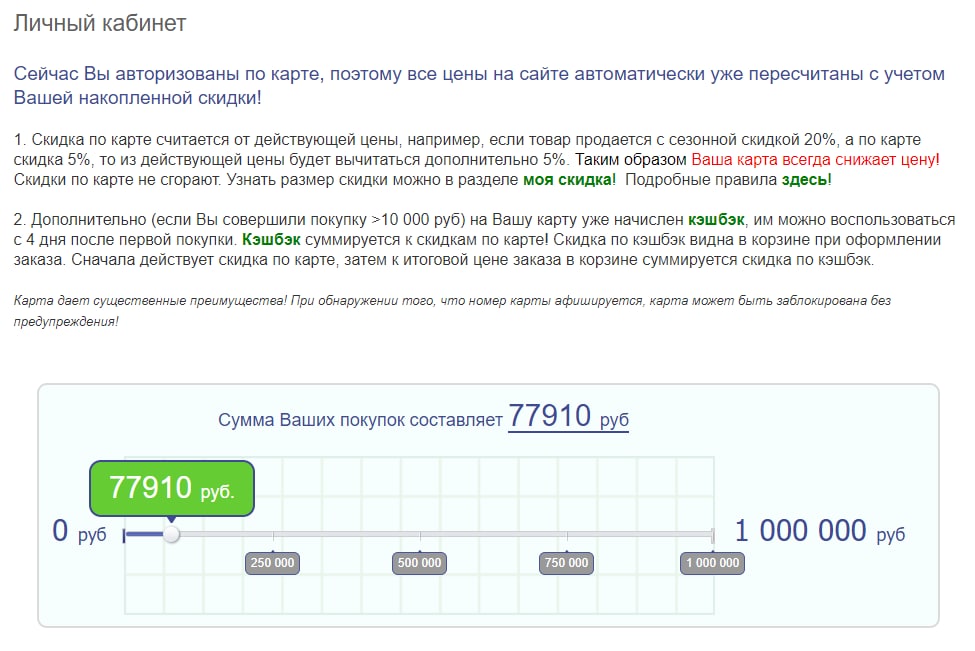Click the '1 000 000 руб' maximum label
This screenshot has width=975, height=651.
click(820, 532)
